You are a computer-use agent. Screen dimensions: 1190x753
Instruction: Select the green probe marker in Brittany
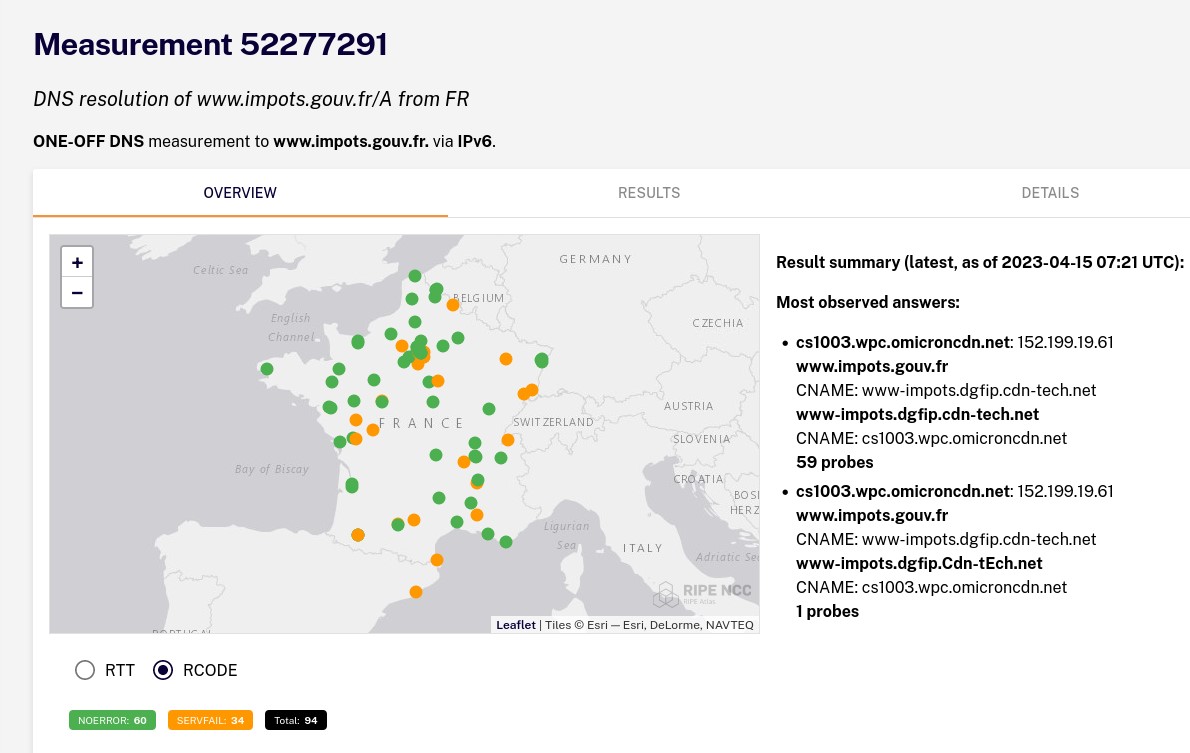tap(267, 369)
